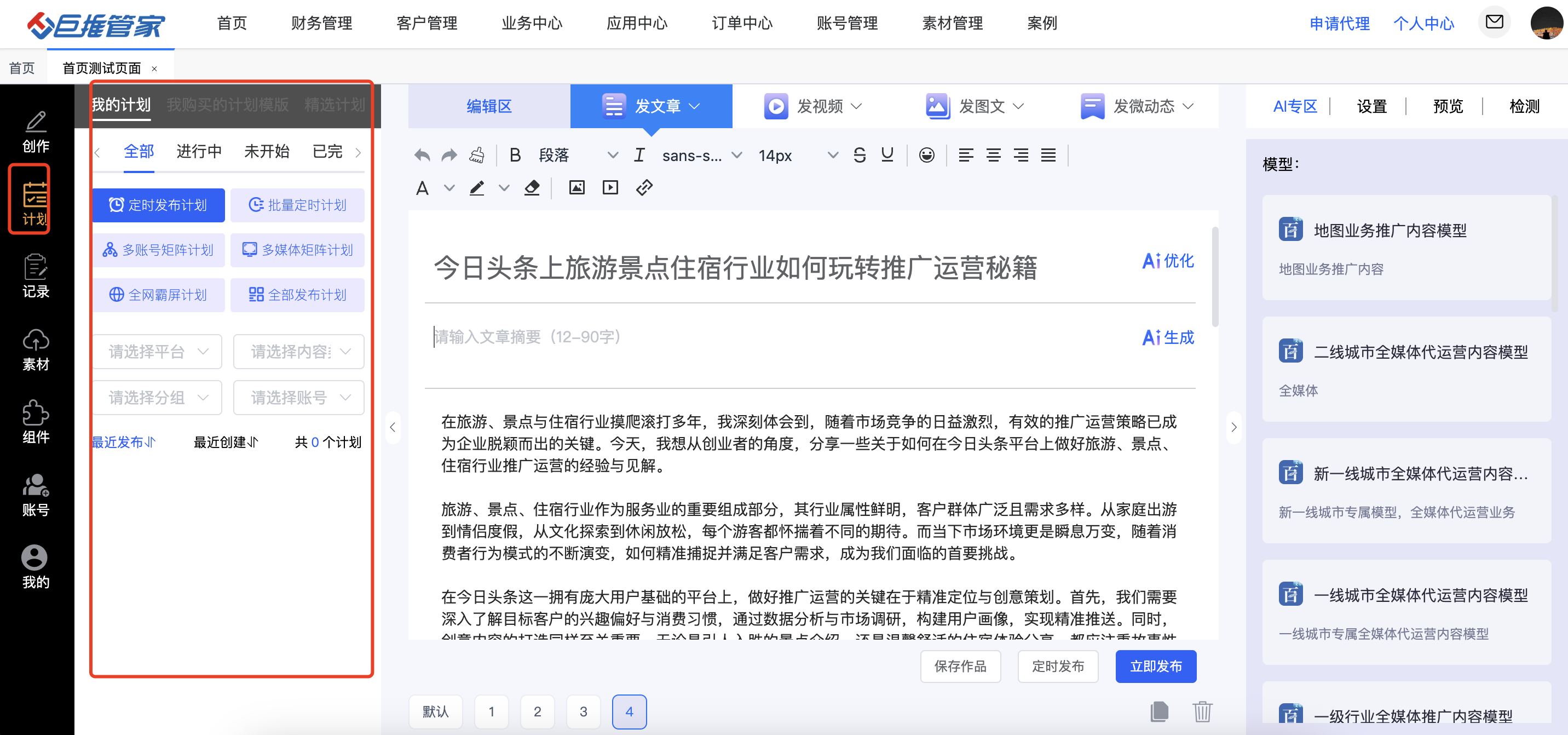The height and width of the screenshot is (735, 1568).
Task: Click the insert video icon
Action: (610, 187)
